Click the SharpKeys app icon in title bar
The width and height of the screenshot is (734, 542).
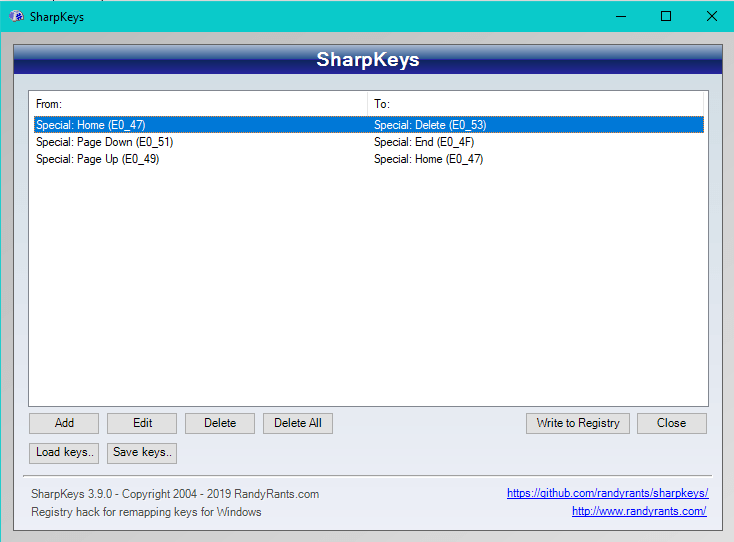16,16
